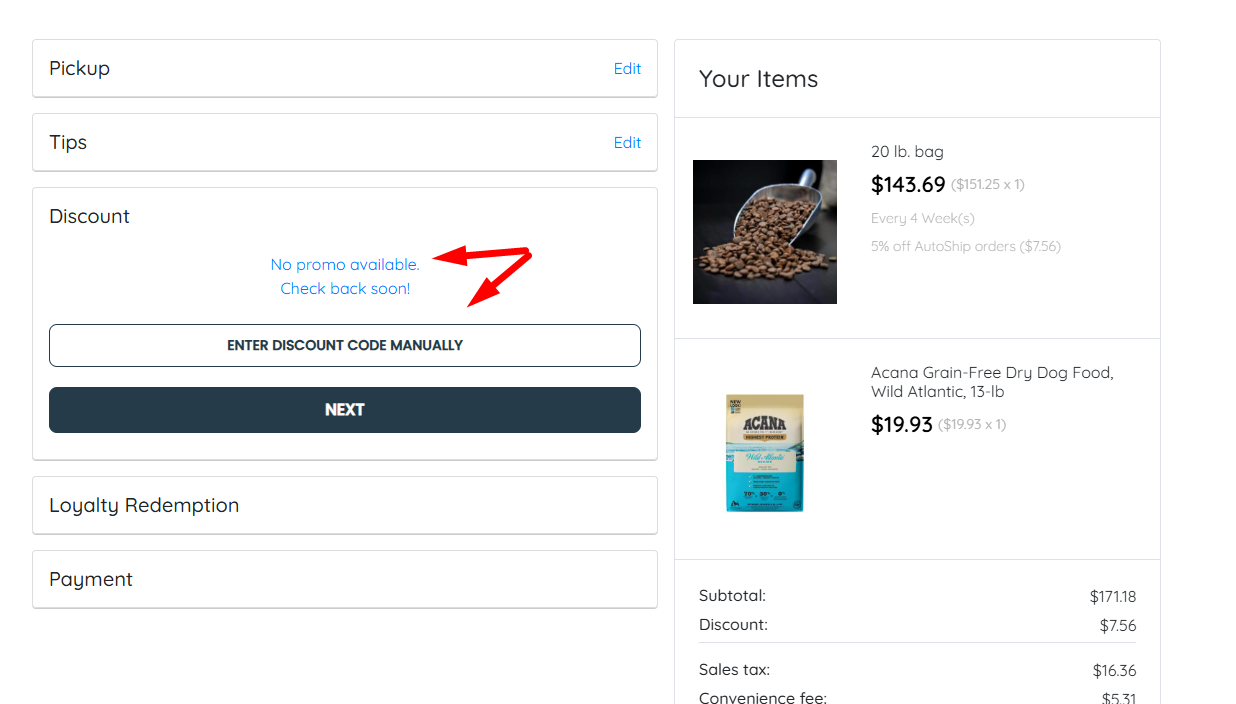Click Enter Discount Code Manually button
The image size is (1236, 704).
(345, 345)
